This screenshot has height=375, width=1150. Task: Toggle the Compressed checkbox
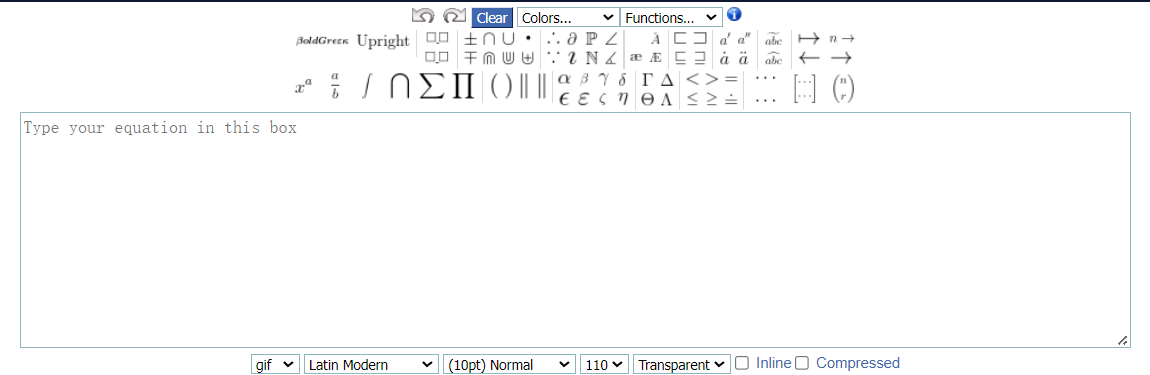click(x=802, y=363)
